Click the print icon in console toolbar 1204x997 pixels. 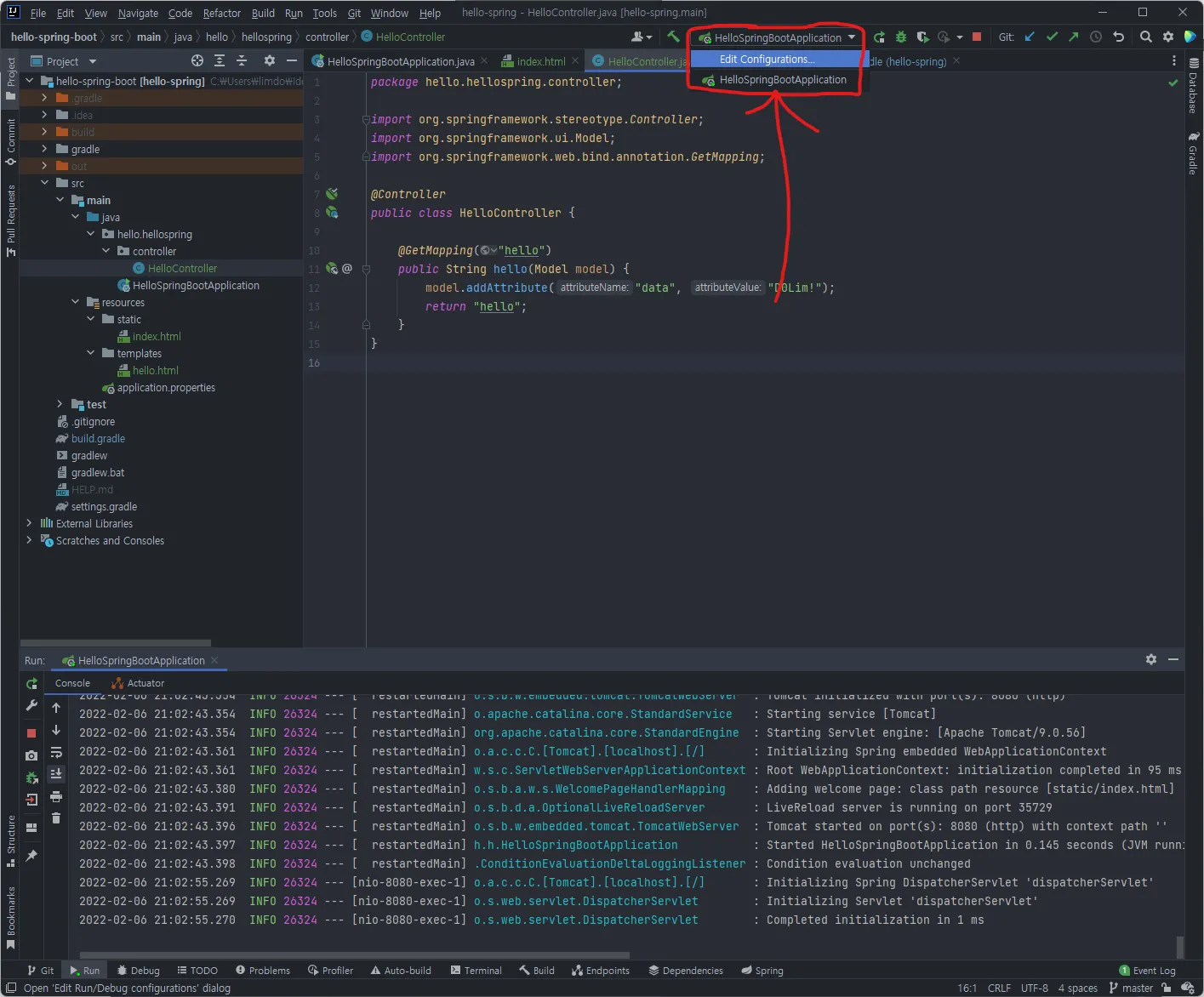click(x=56, y=796)
